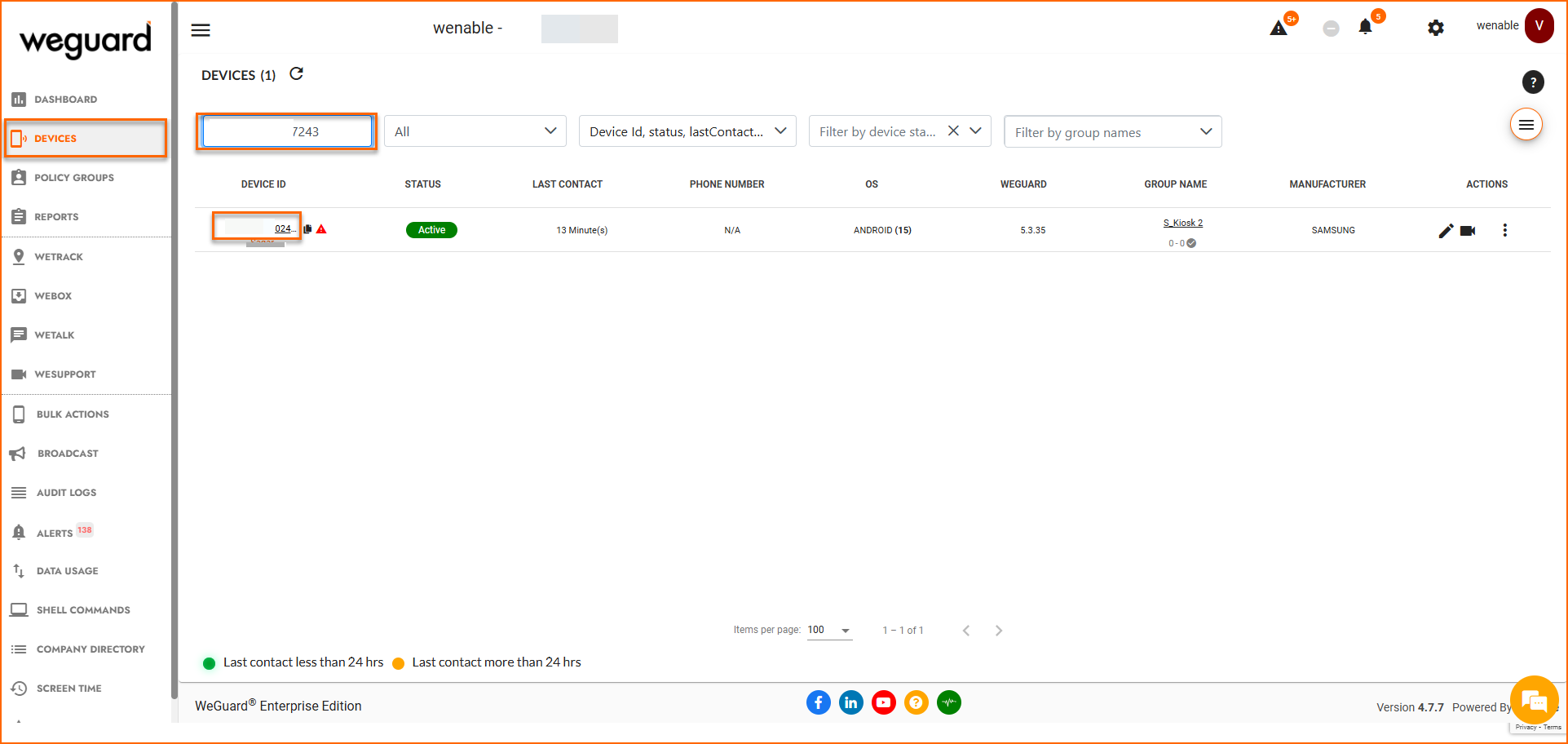Viewport: 1568px width, 744px height.
Task: Open the Device Id, status columns dropdown
Action: 687,131
